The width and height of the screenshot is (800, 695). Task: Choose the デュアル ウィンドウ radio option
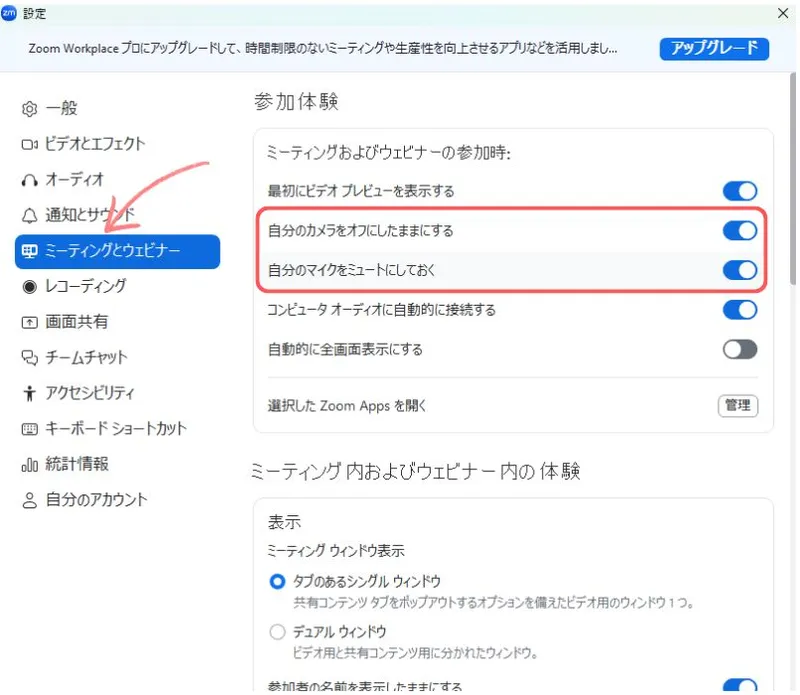[278, 632]
